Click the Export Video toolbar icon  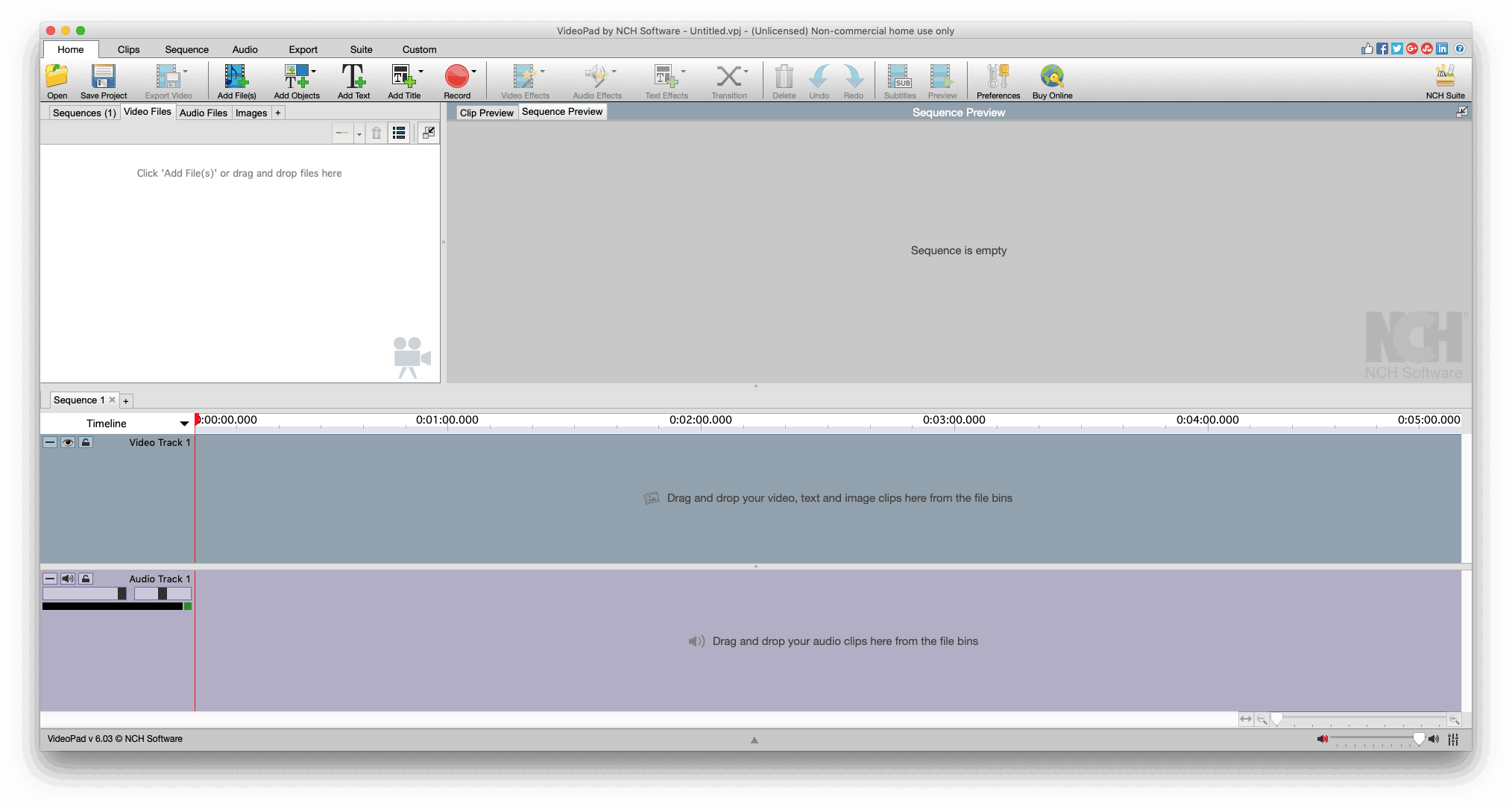[168, 81]
